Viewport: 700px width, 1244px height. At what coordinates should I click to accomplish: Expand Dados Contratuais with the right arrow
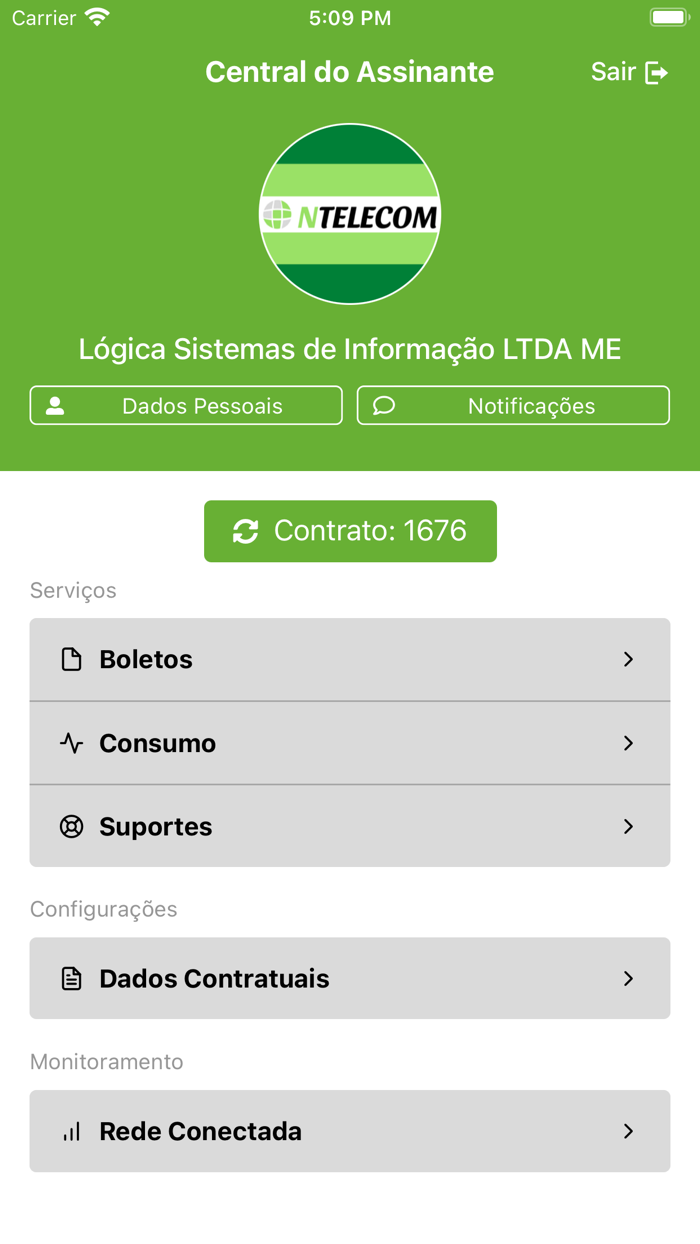pyautogui.click(x=628, y=979)
